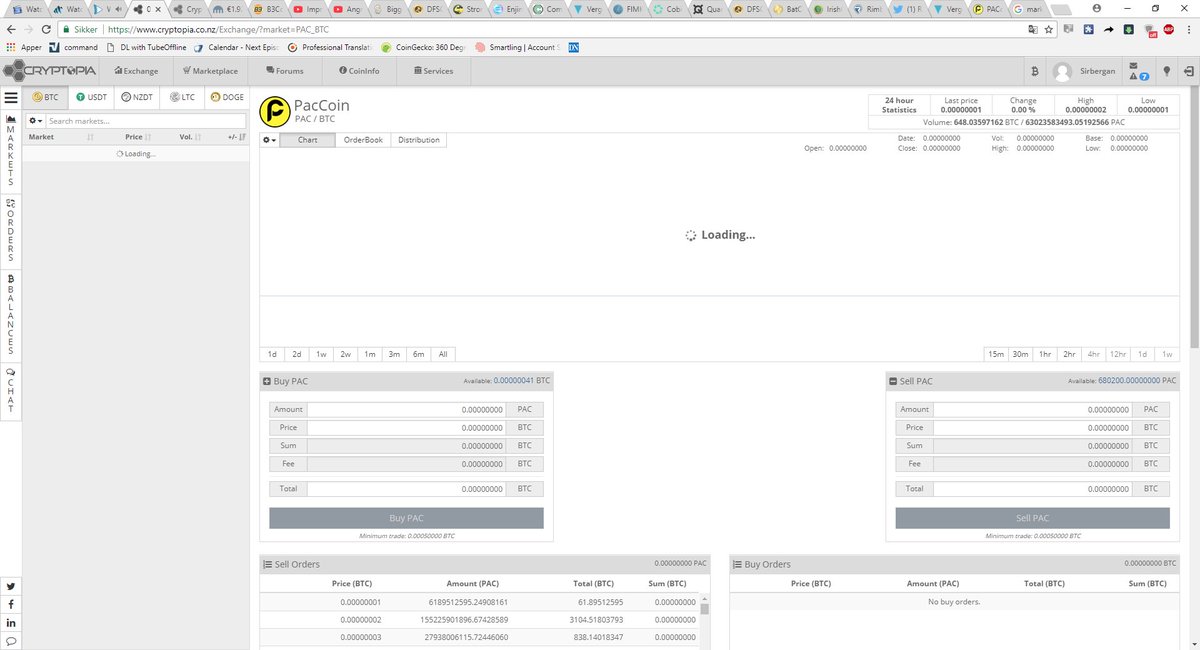Set chart range to 1w
This screenshot has height=650, width=1200.
pyautogui.click(x=321, y=354)
